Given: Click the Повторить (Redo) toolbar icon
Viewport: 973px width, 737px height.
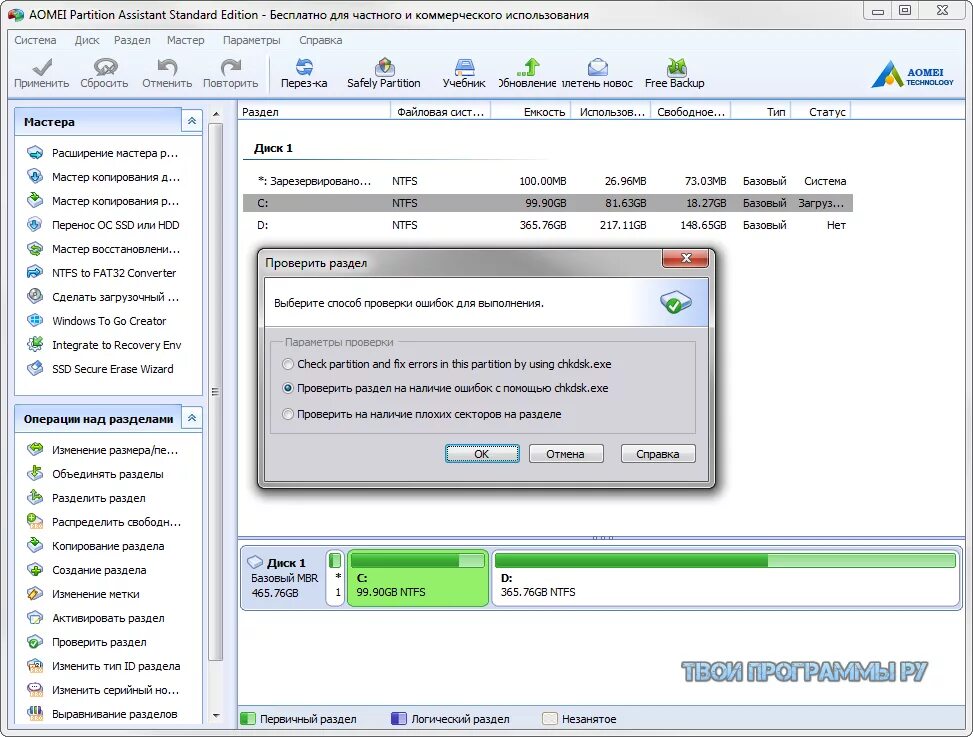Looking at the screenshot, I should (x=230, y=73).
